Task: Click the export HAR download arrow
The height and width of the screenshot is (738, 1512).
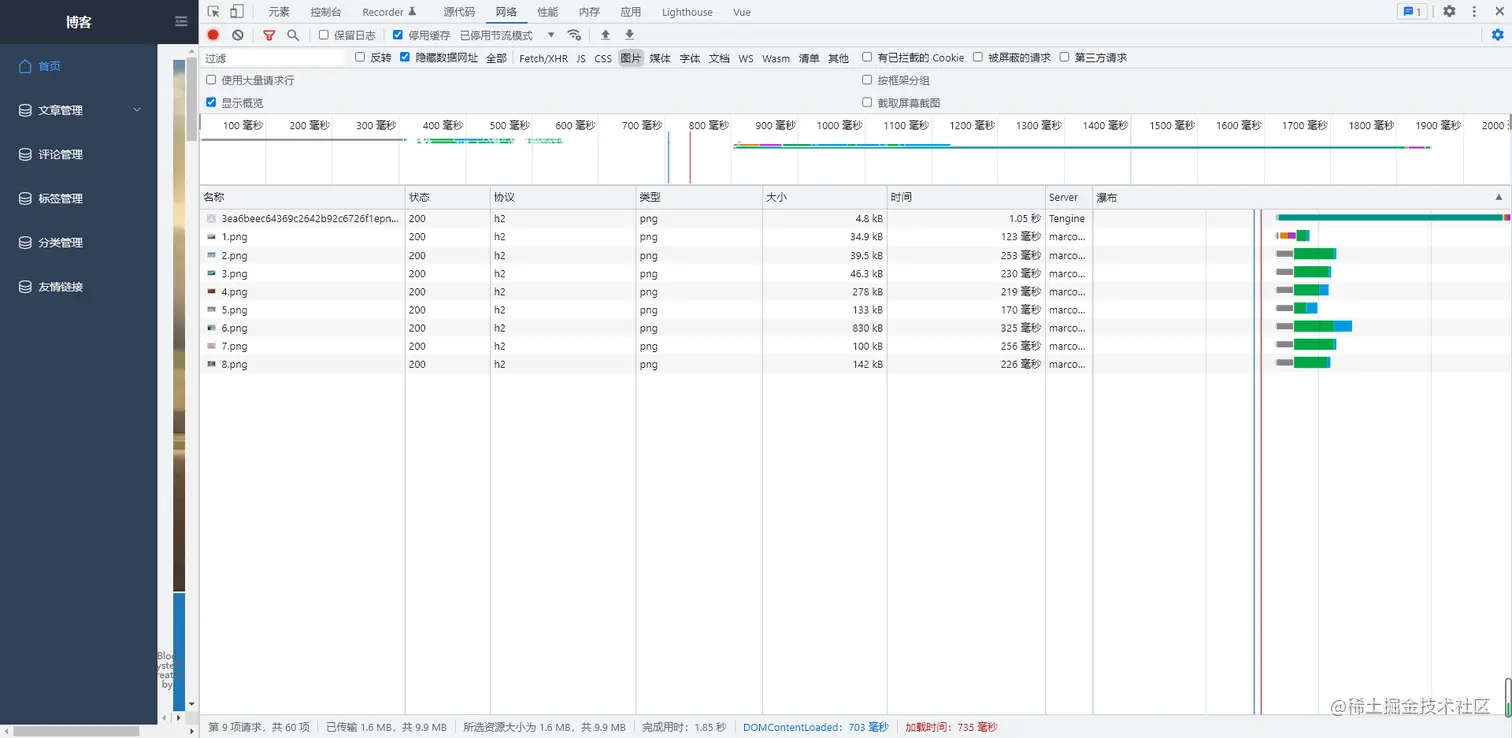Action: pos(629,35)
